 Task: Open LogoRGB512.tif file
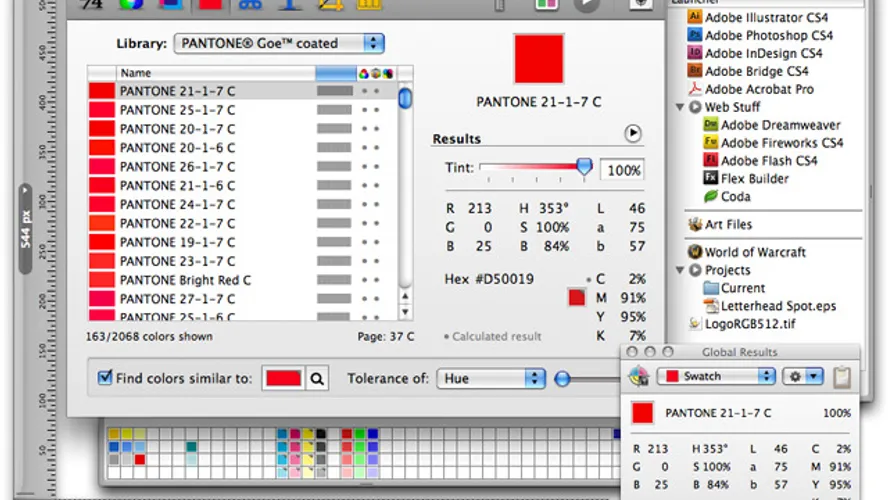tap(741, 324)
